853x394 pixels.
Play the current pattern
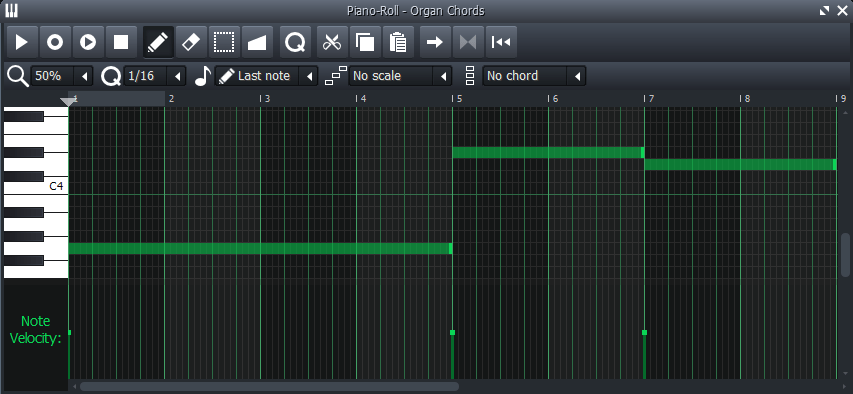click(22, 42)
